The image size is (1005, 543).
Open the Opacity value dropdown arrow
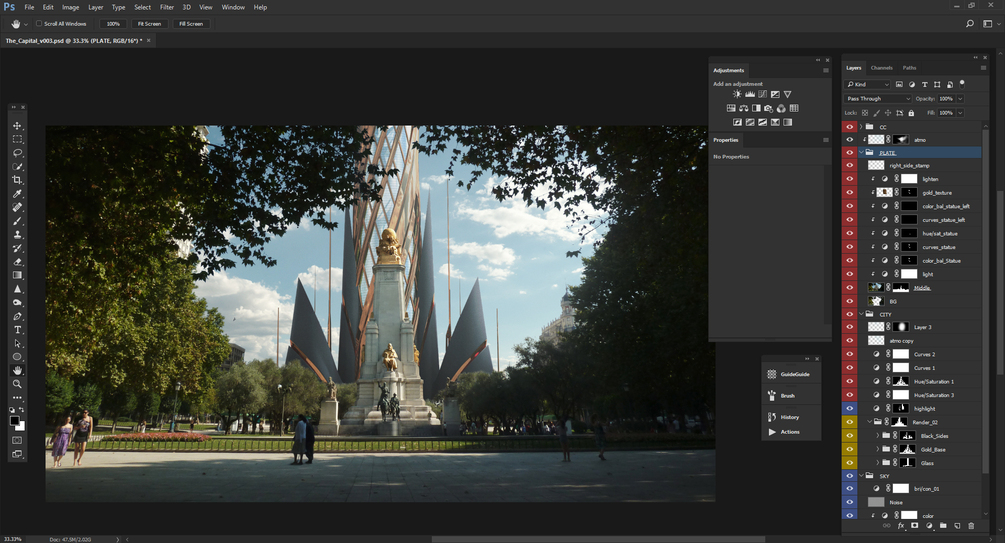(960, 99)
